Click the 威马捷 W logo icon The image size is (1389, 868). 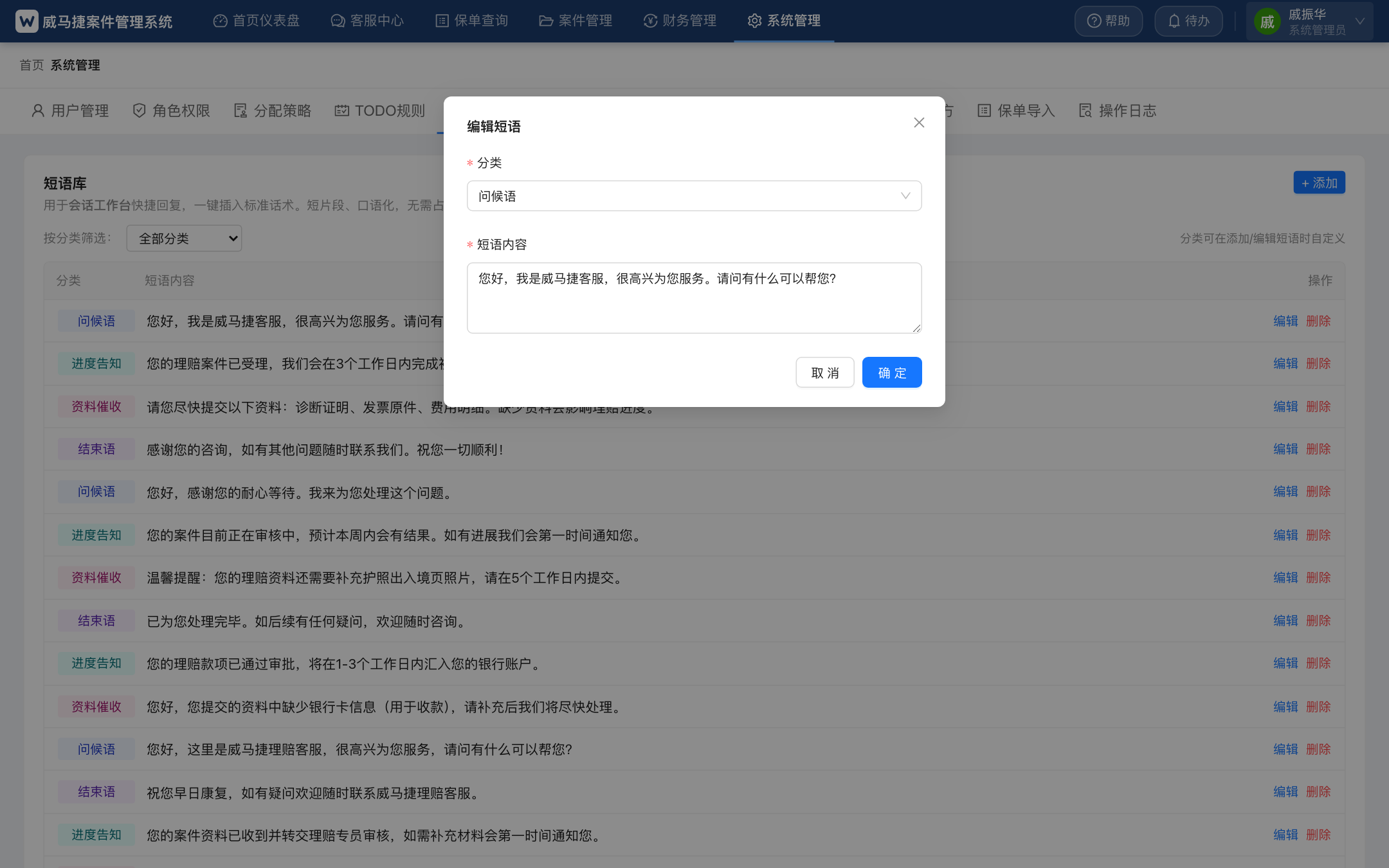(27, 21)
